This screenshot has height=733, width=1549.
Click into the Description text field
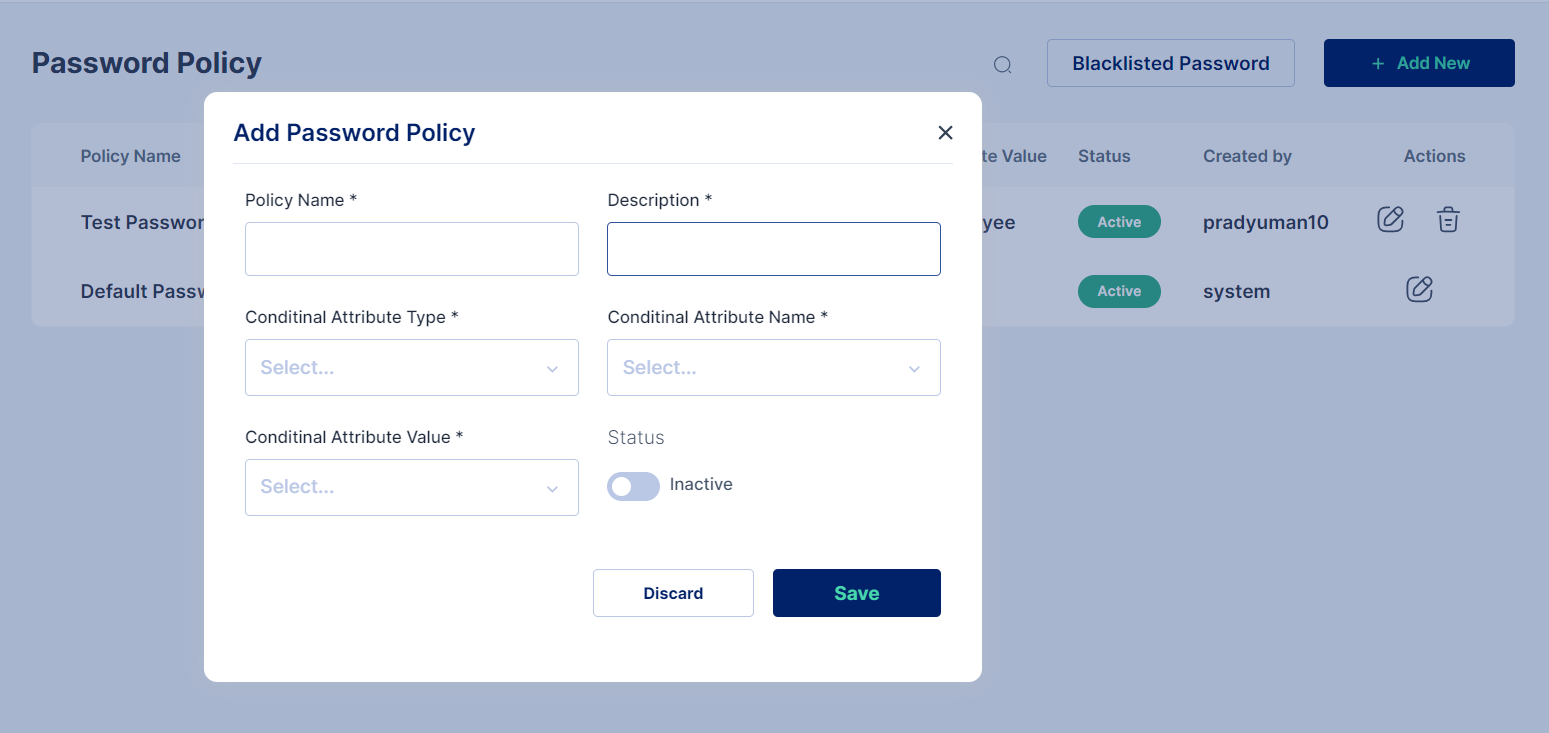773,249
